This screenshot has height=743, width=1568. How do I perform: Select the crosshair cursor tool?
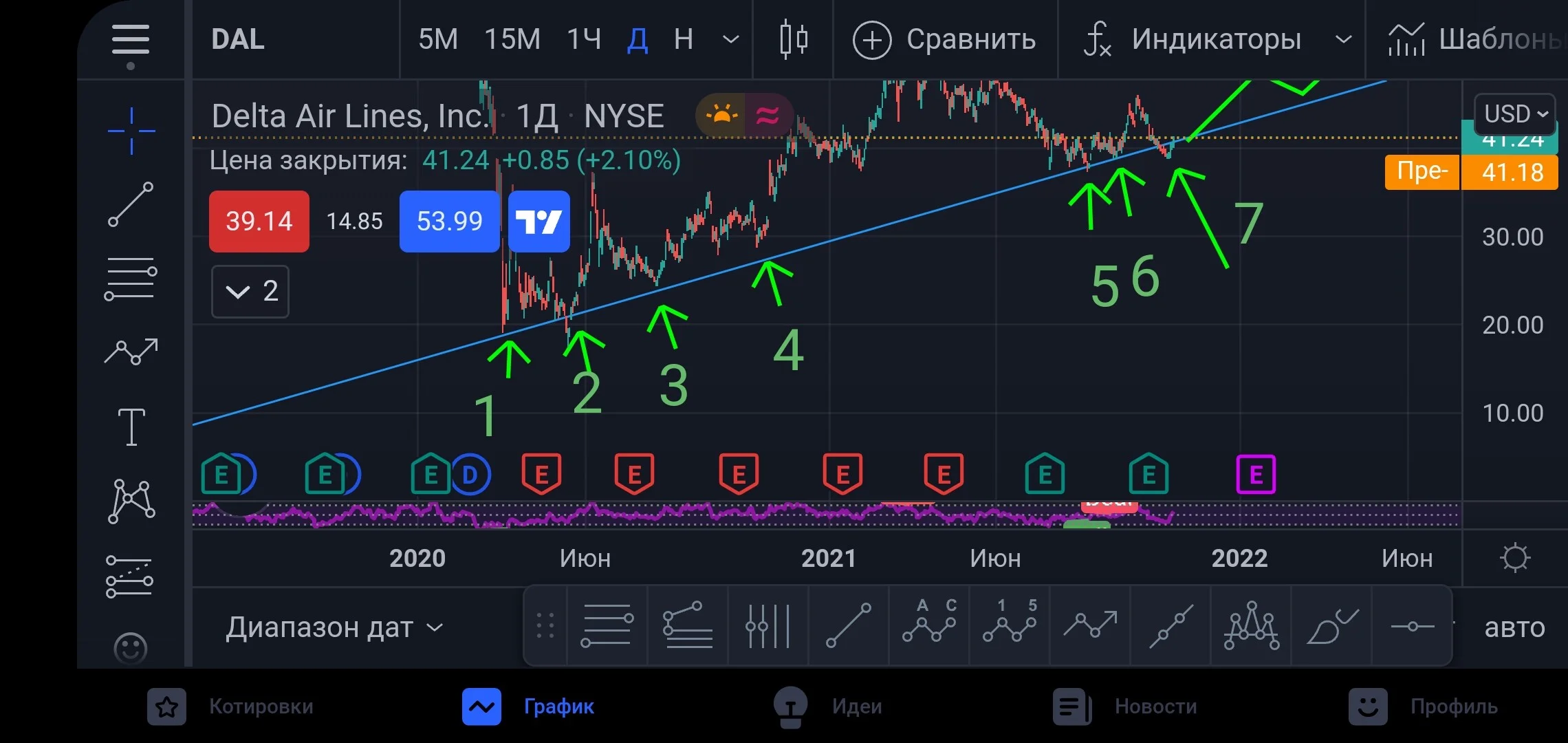131,131
